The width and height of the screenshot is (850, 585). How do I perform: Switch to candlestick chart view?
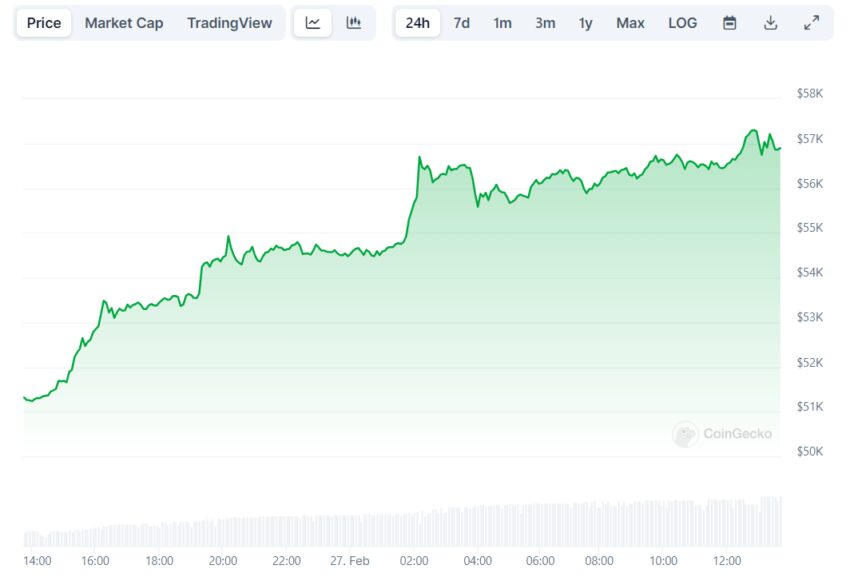[354, 23]
